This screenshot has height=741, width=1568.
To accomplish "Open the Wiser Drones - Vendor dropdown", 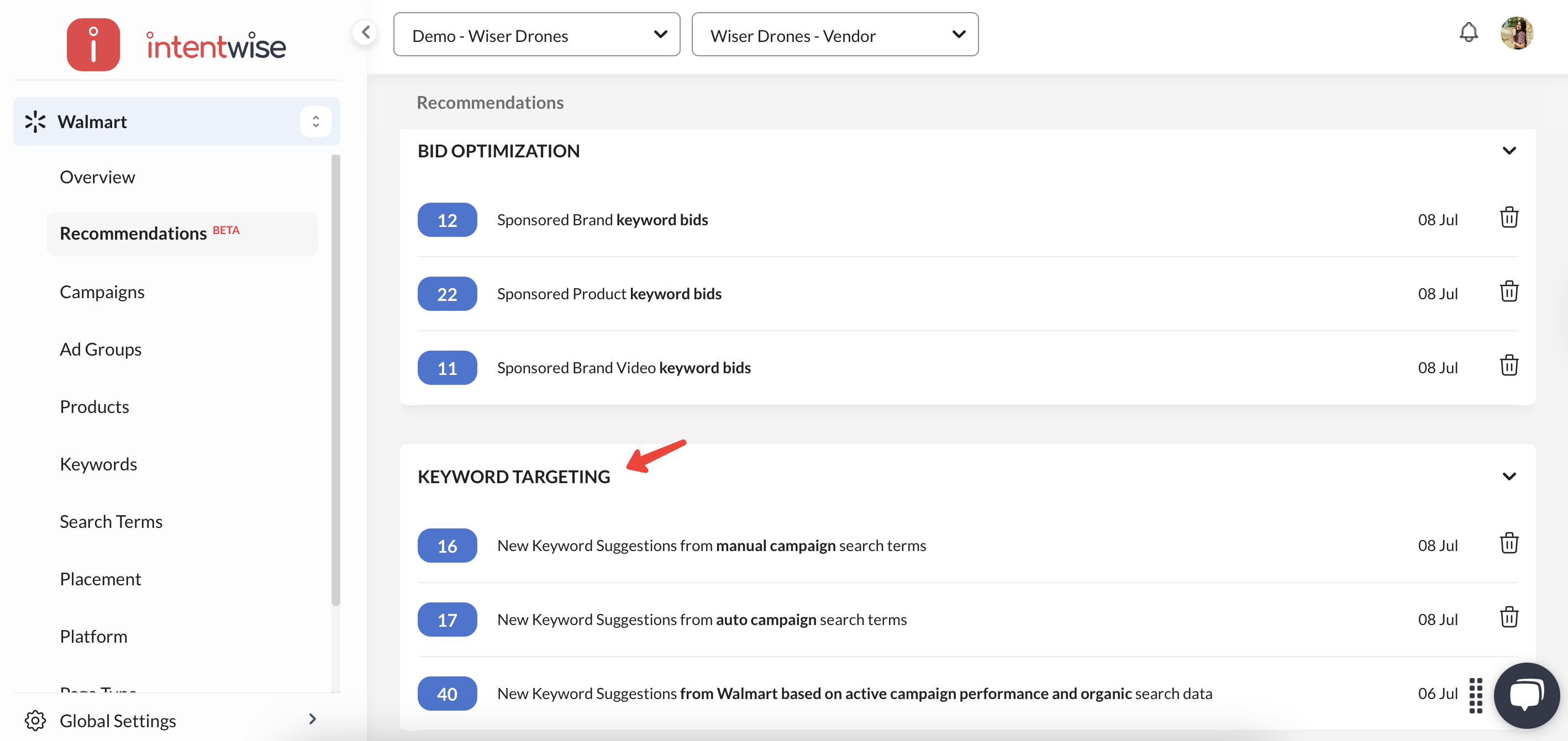I will (x=834, y=35).
